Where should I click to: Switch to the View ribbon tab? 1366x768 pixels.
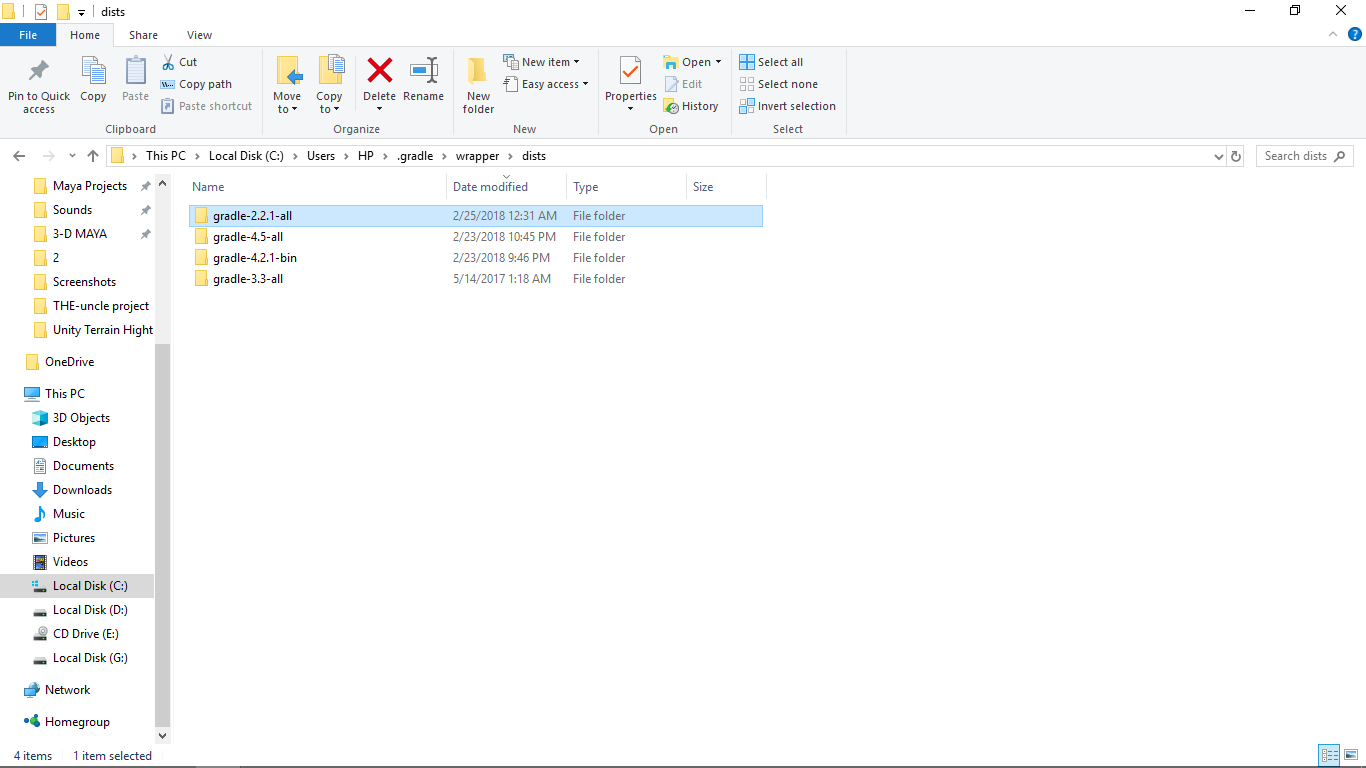click(199, 35)
